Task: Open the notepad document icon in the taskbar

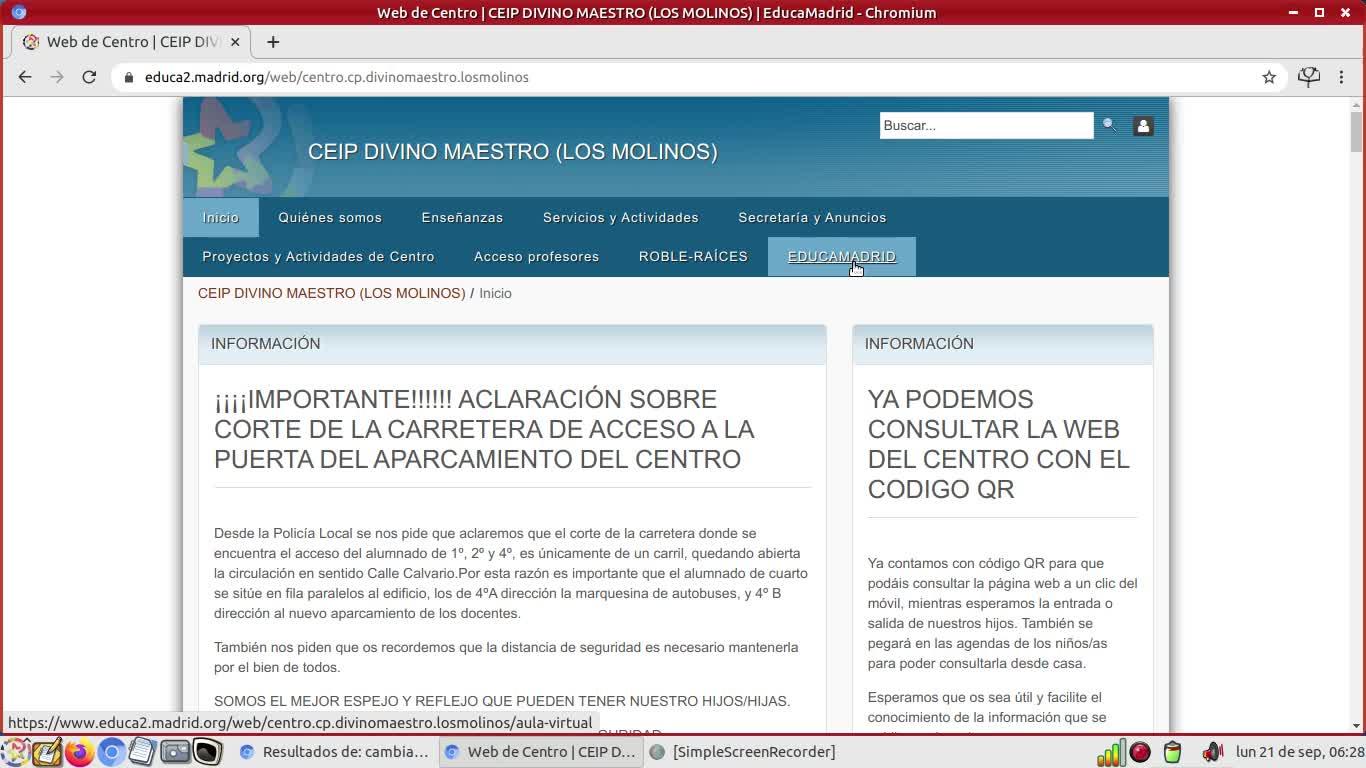Action: pyautogui.click(x=143, y=752)
